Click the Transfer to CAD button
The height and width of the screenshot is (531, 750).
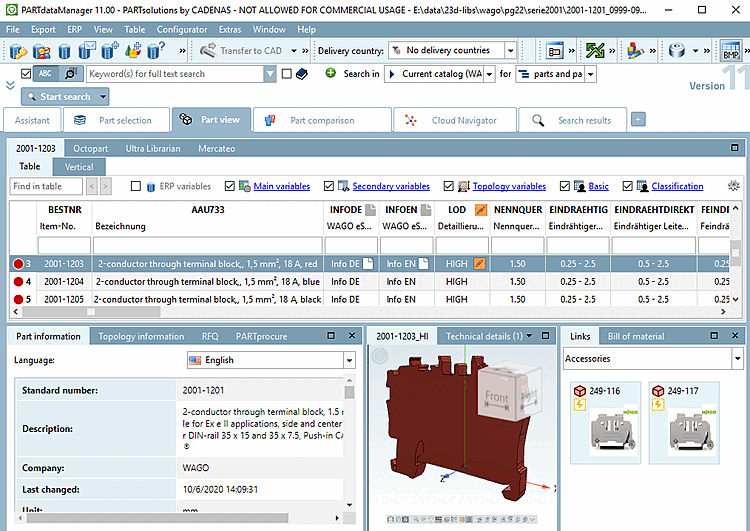[x=242, y=50]
